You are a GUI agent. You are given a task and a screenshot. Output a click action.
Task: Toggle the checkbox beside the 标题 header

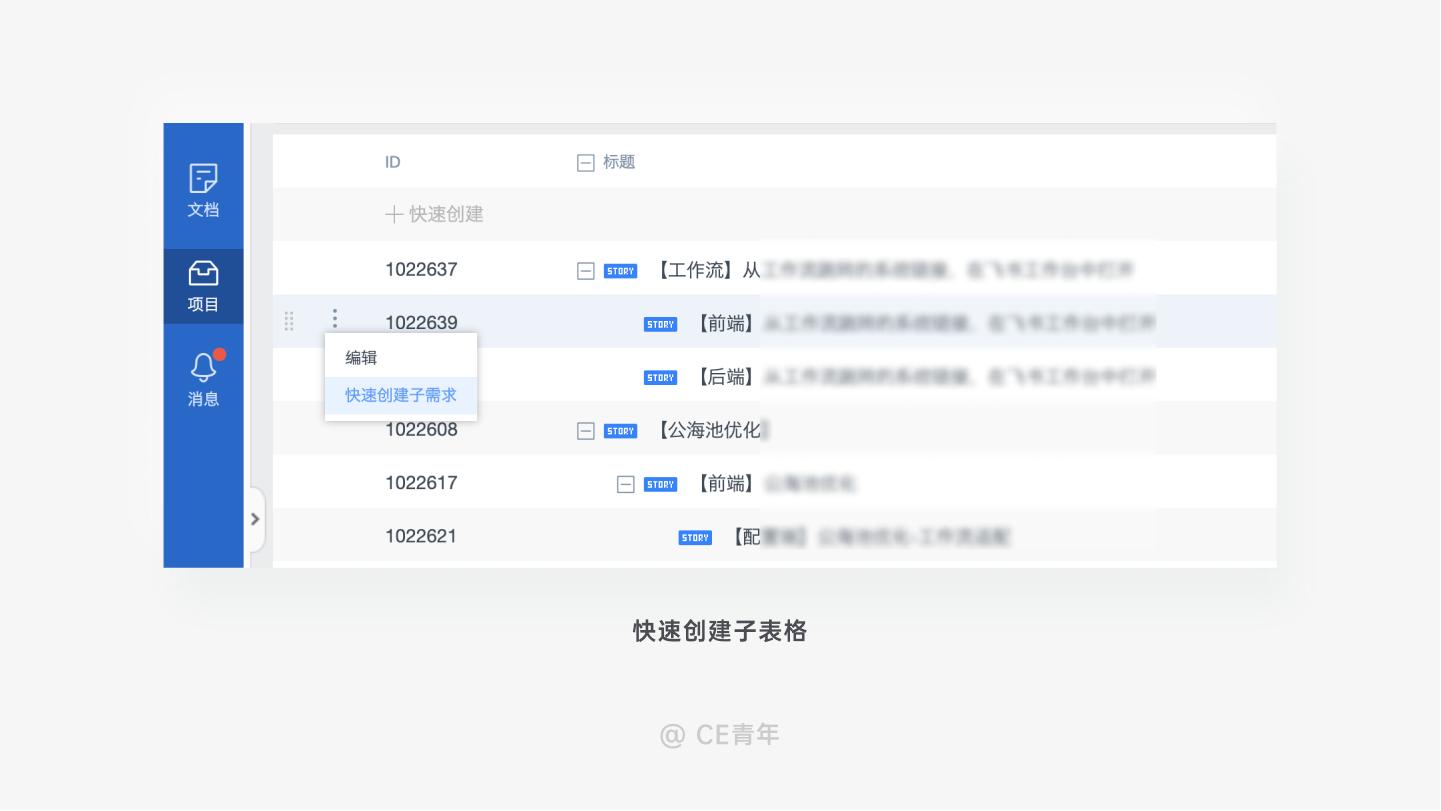pos(586,162)
